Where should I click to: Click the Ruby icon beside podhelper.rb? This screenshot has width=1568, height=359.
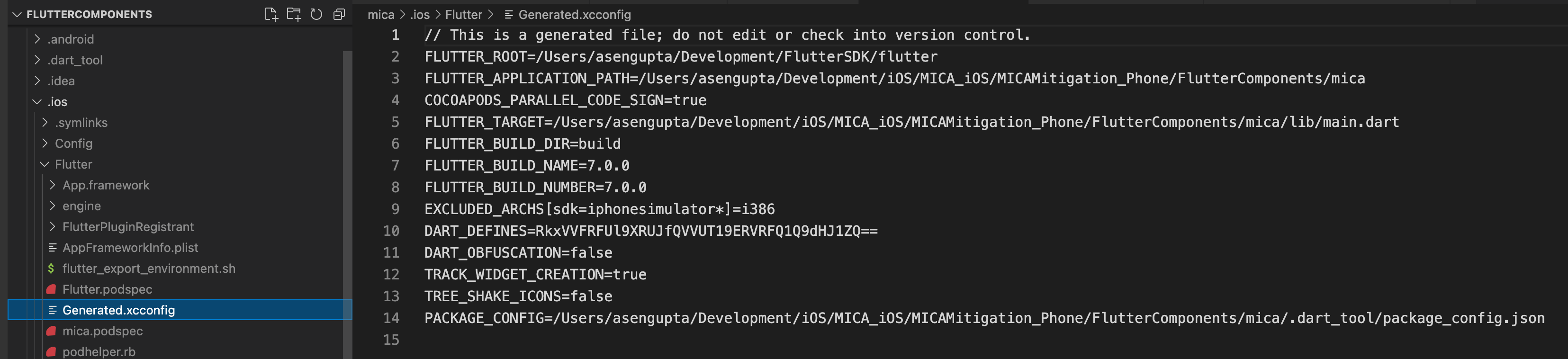51,351
